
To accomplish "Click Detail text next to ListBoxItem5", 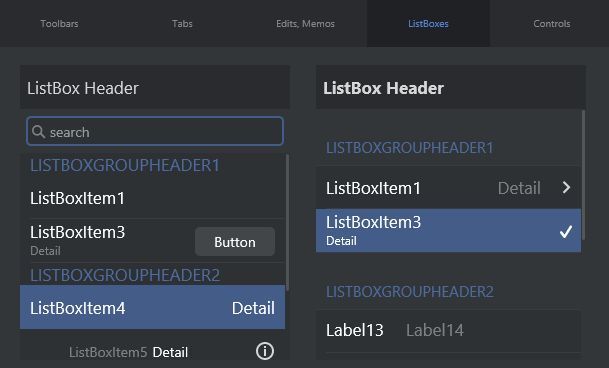I will [170, 352].
